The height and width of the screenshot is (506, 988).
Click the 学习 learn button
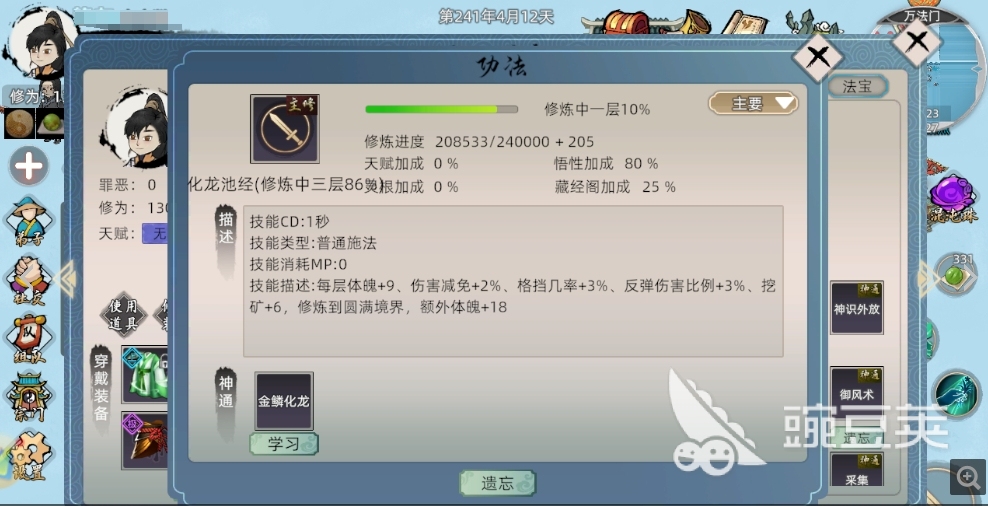tap(284, 444)
